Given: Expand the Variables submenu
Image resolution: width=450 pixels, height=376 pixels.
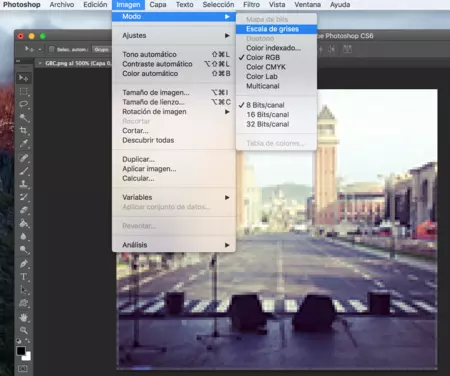Looking at the screenshot, I should 174,197.
